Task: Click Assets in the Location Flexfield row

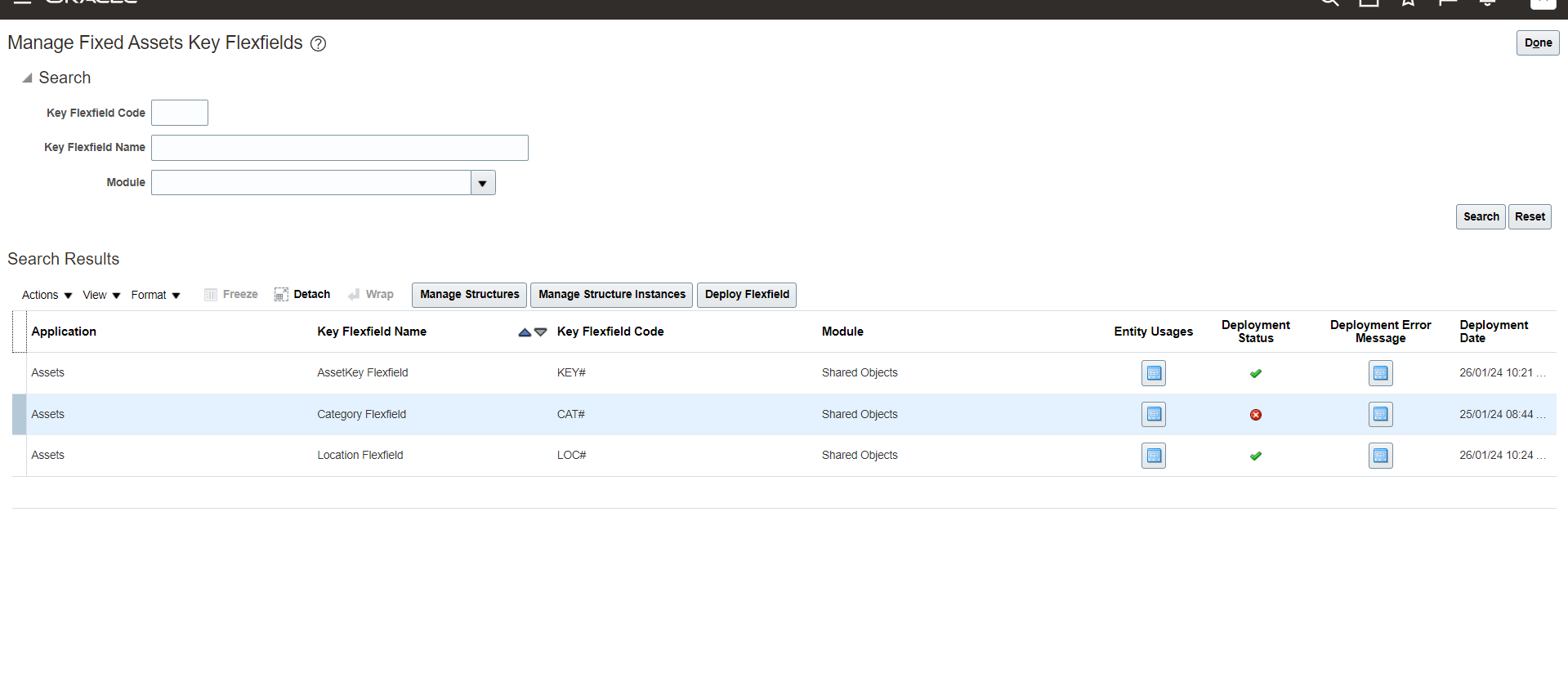Action: coord(47,456)
